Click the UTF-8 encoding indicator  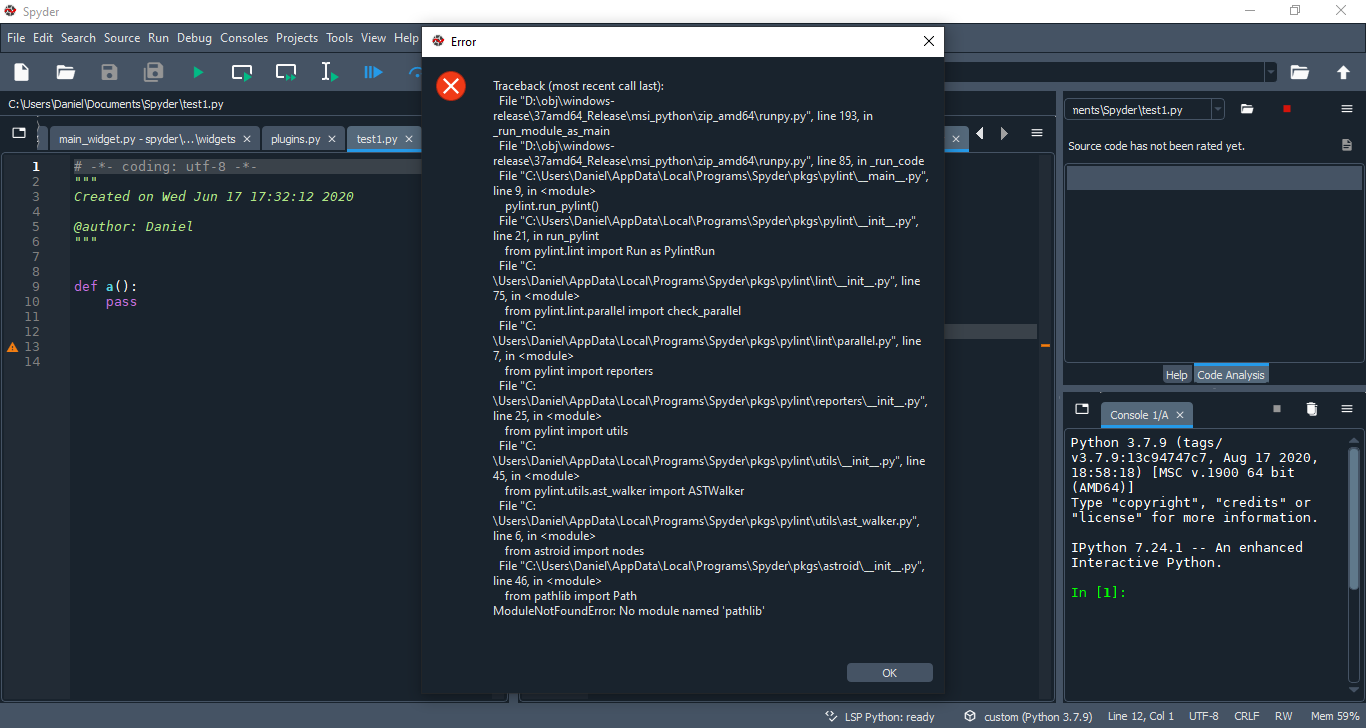coord(1203,716)
